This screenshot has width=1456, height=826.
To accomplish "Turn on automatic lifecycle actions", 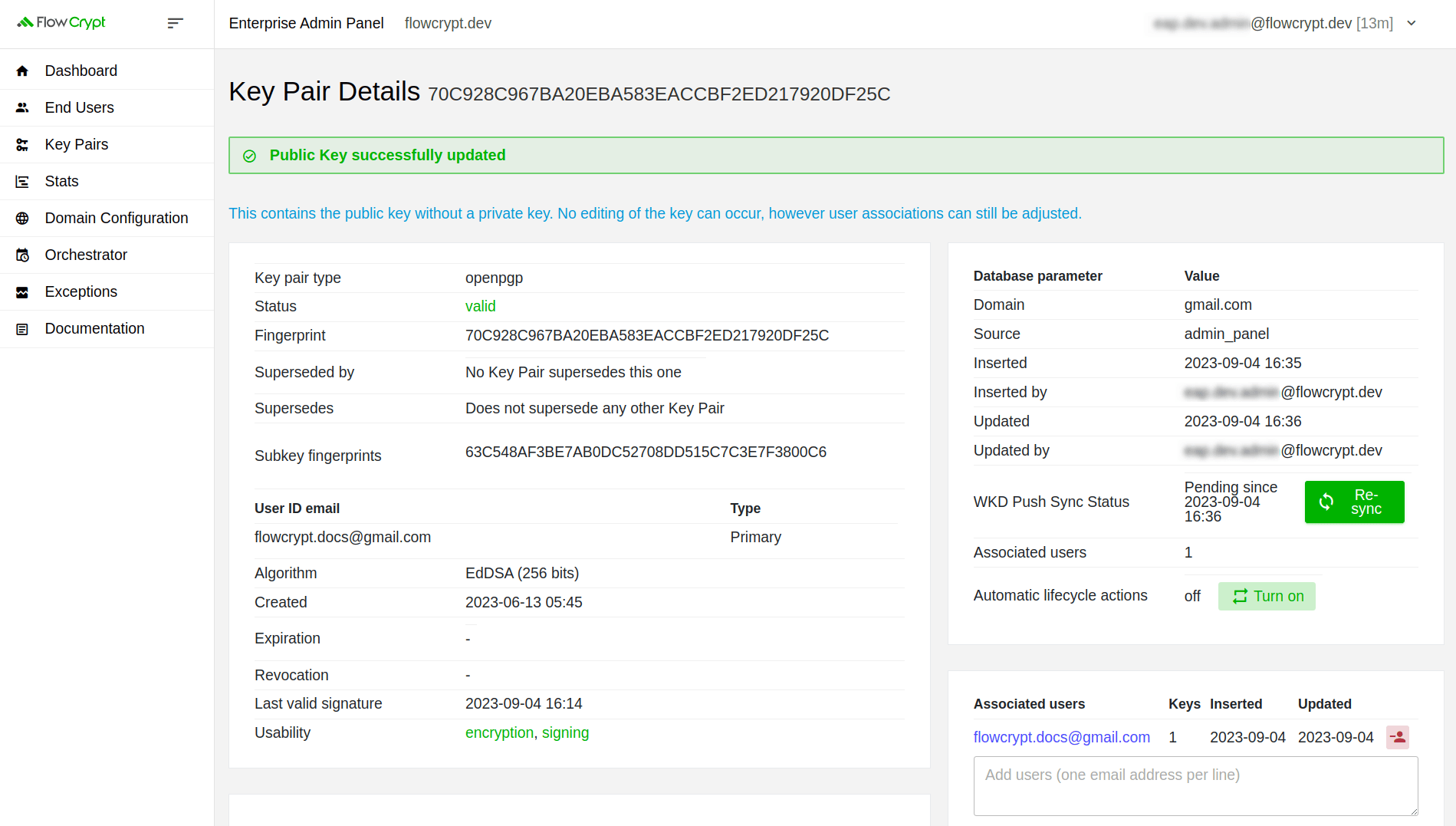I will 1267,596.
